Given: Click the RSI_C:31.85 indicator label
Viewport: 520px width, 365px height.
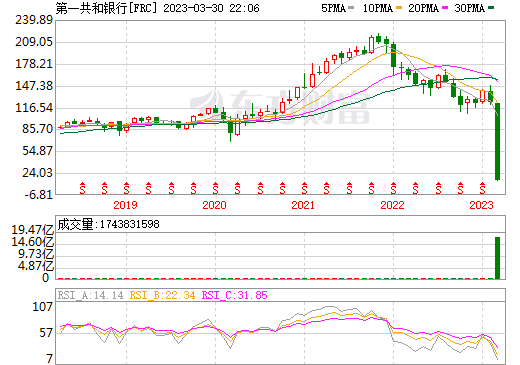Looking at the screenshot, I should (x=235, y=295).
